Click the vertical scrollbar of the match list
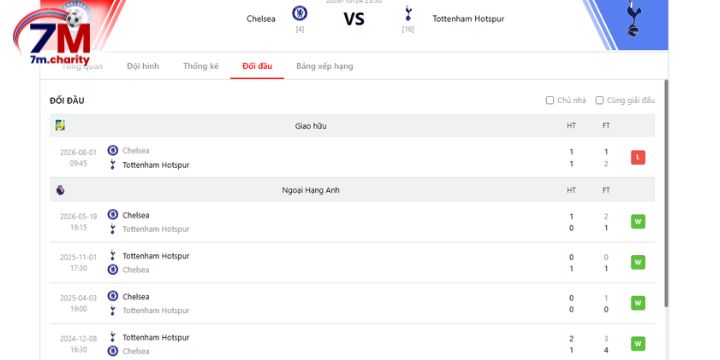Image resolution: width=720 pixels, height=360 pixels. [666, 193]
